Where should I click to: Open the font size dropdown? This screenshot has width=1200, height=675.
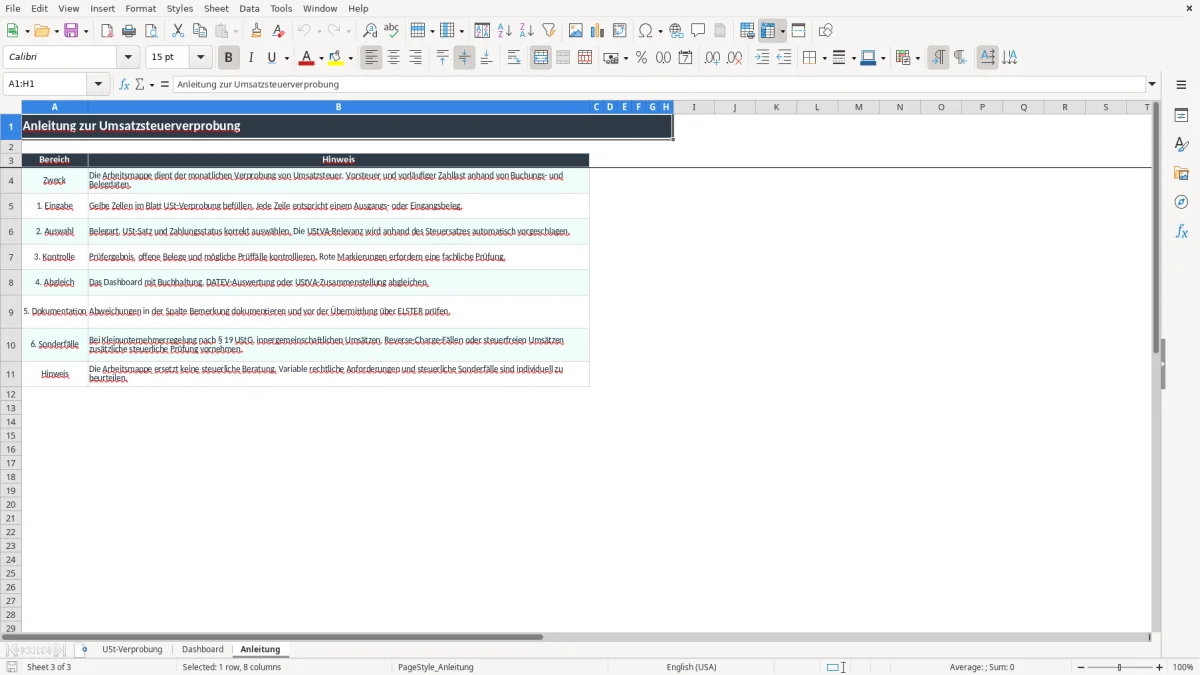[200, 58]
